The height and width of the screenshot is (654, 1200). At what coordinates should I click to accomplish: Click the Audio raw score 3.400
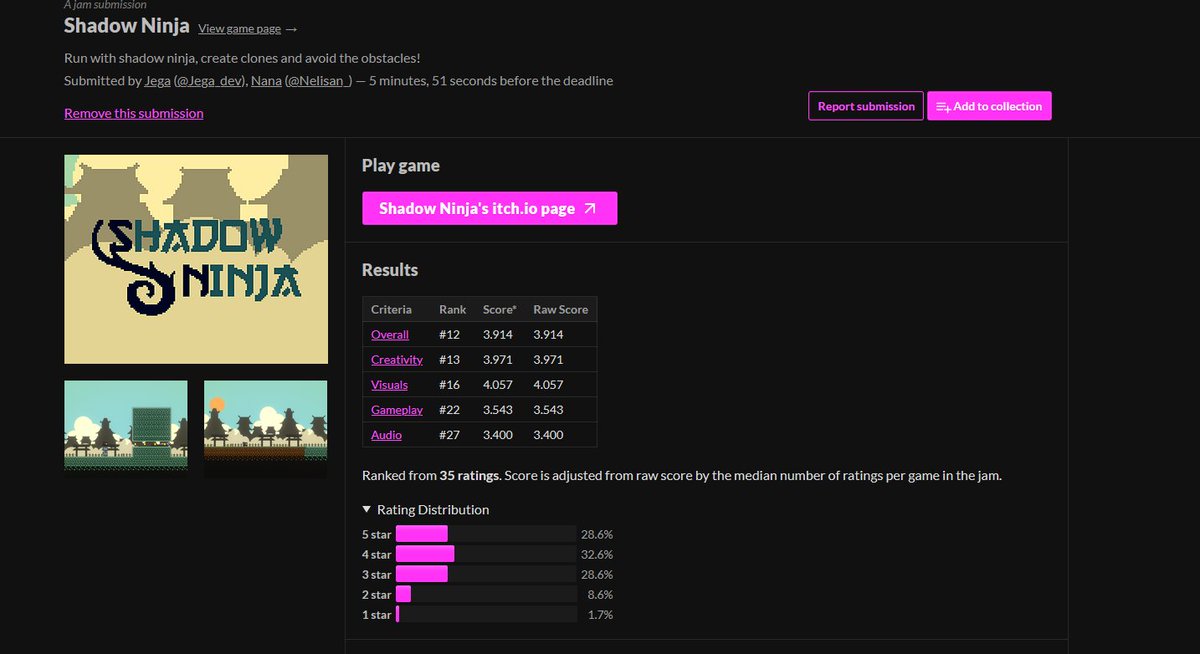[x=548, y=435]
